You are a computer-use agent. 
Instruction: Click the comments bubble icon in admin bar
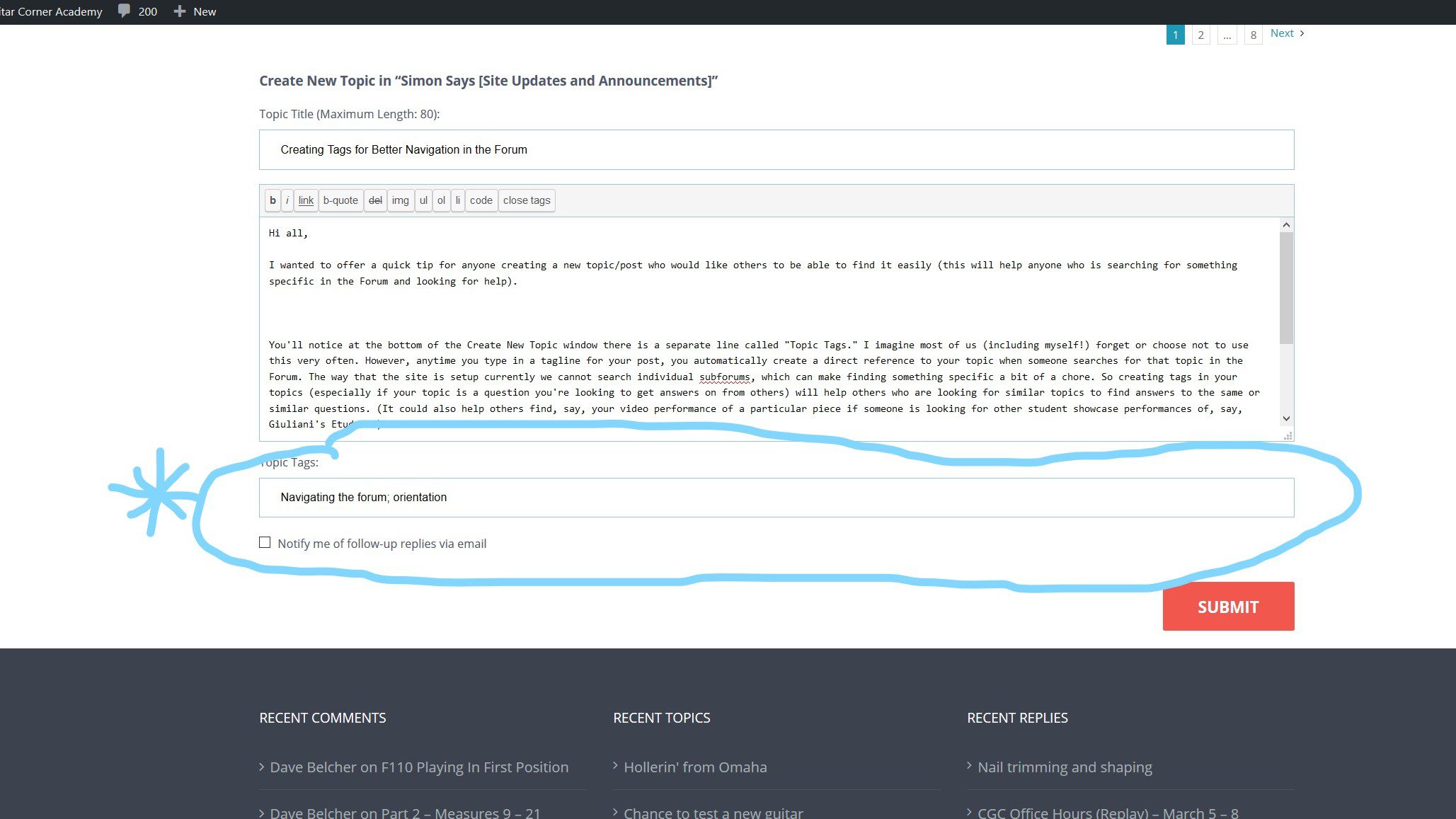(124, 11)
